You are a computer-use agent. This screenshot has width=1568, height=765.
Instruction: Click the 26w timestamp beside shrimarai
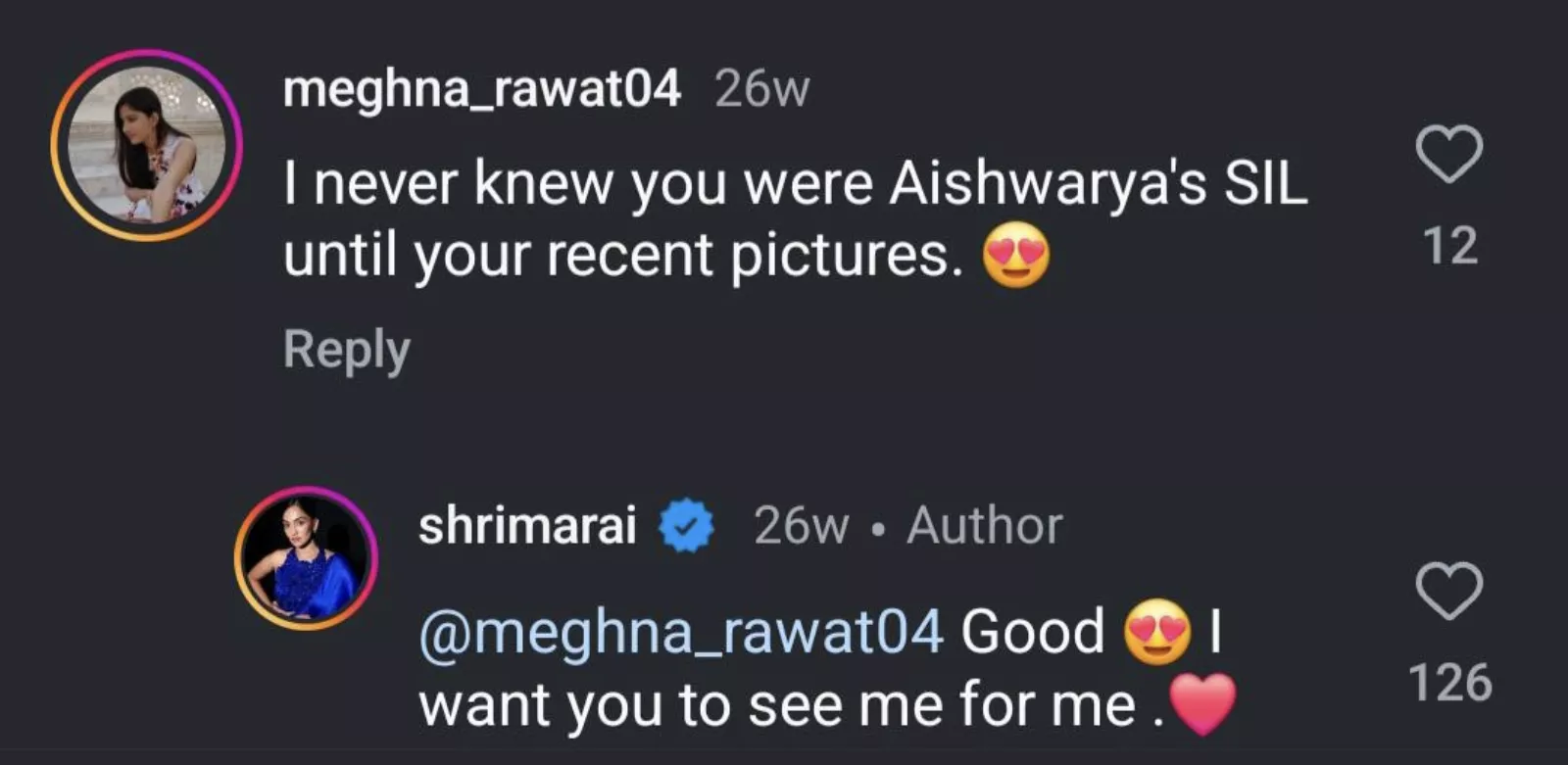[x=801, y=526]
